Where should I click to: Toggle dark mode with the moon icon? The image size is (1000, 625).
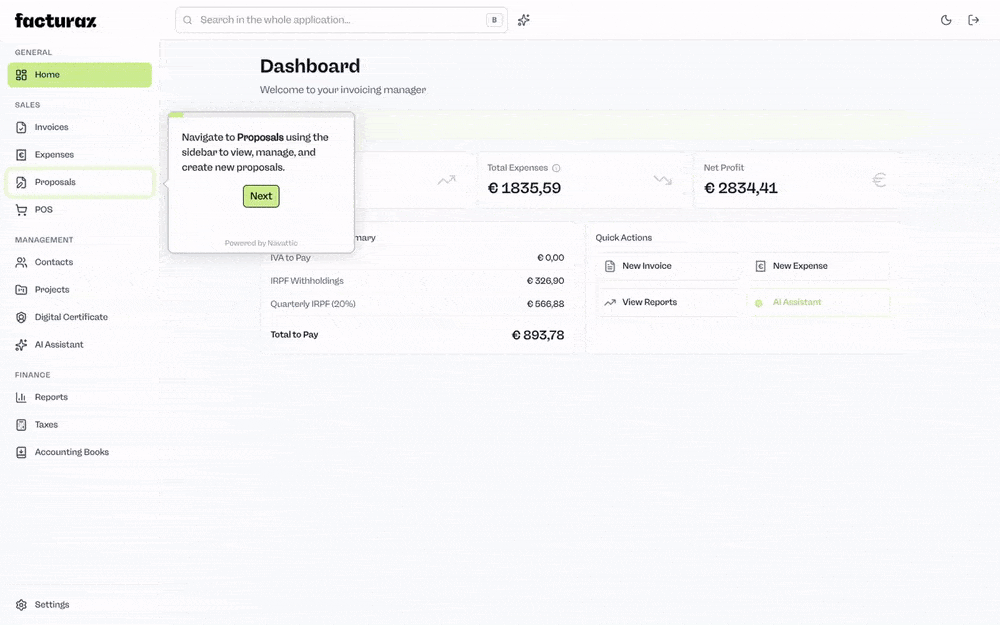click(946, 20)
